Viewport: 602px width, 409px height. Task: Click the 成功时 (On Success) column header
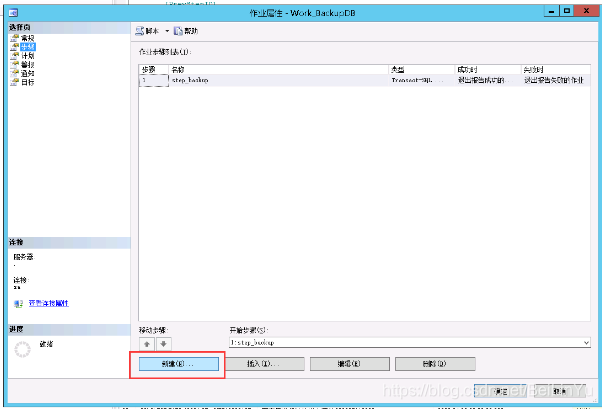click(x=488, y=70)
